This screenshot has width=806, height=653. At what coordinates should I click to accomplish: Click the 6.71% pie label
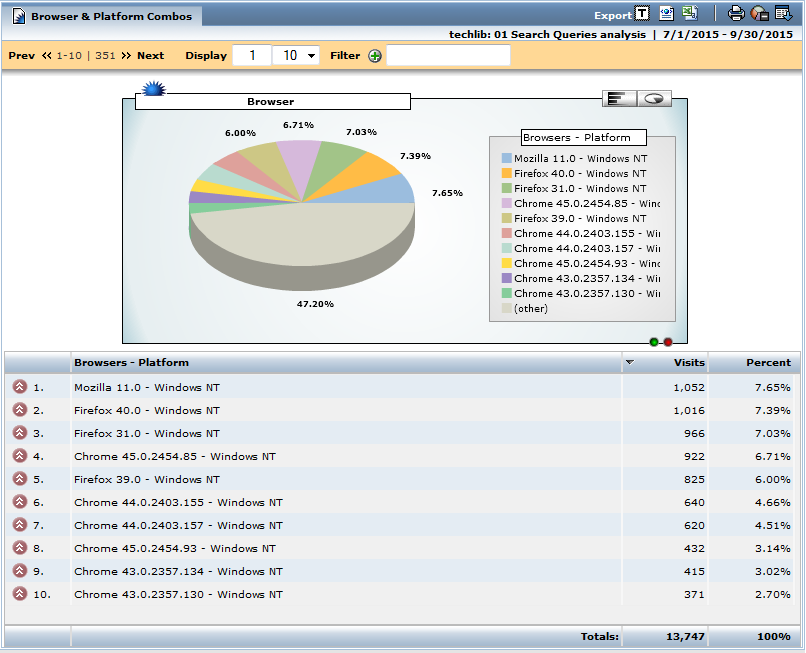(x=298, y=125)
